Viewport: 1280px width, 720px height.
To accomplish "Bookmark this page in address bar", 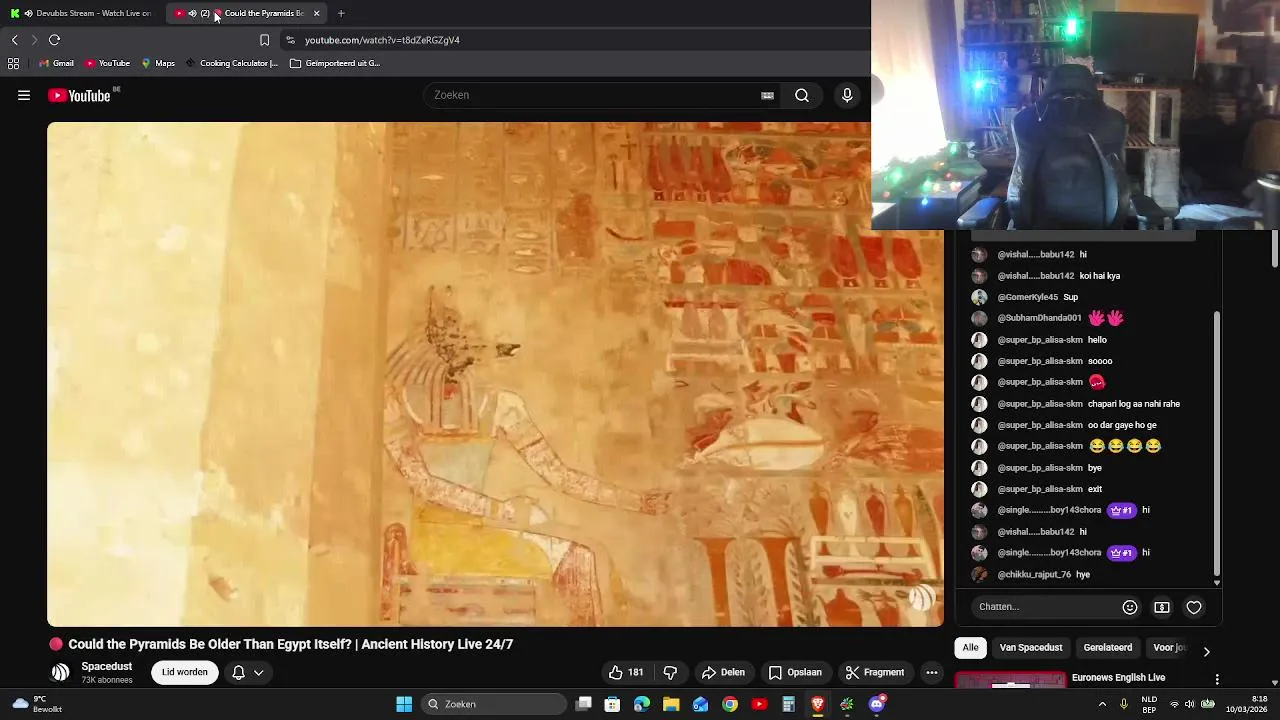I will click(x=264, y=40).
